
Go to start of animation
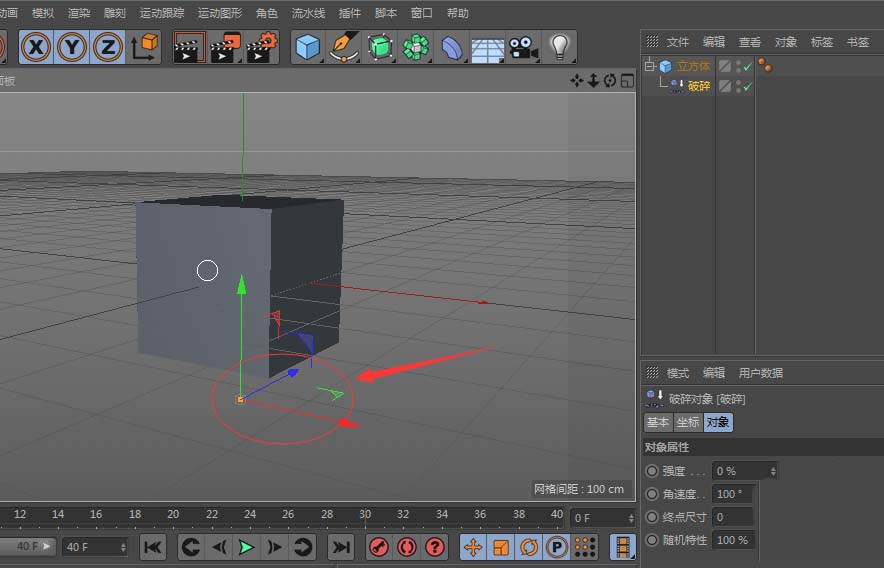[153, 547]
